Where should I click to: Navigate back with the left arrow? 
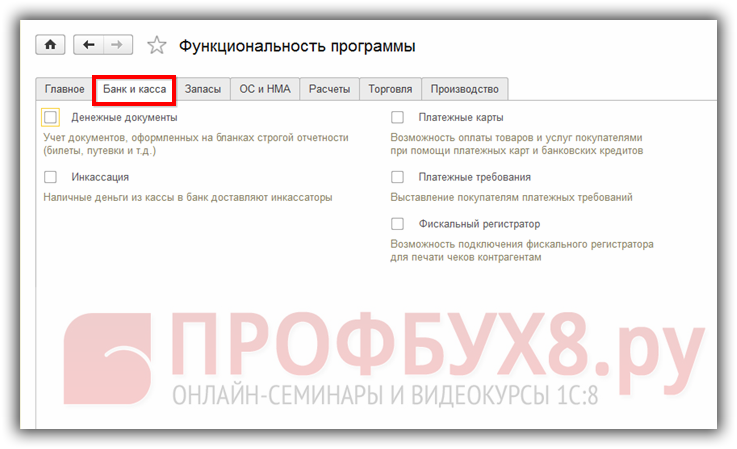(x=88, y=45)
